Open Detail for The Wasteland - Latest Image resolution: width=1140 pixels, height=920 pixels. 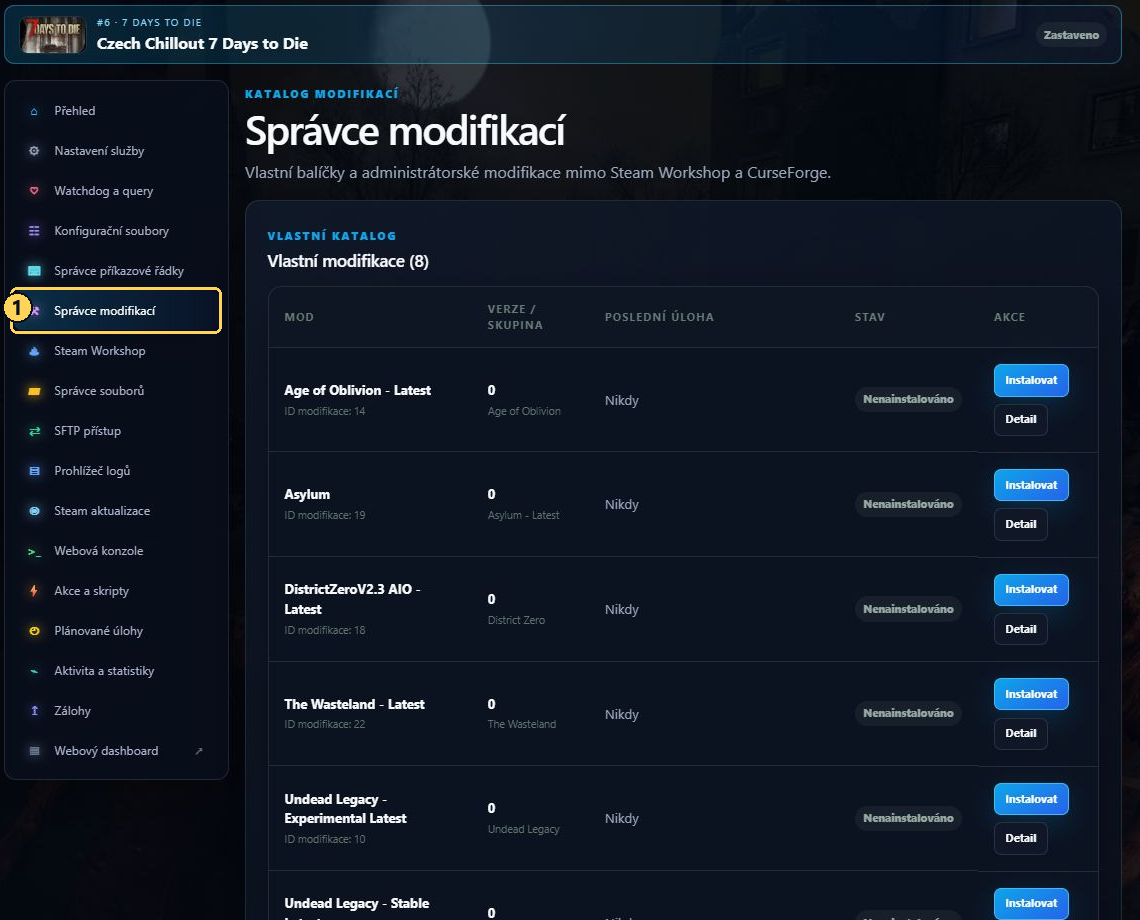click(x=1021, y=734)
